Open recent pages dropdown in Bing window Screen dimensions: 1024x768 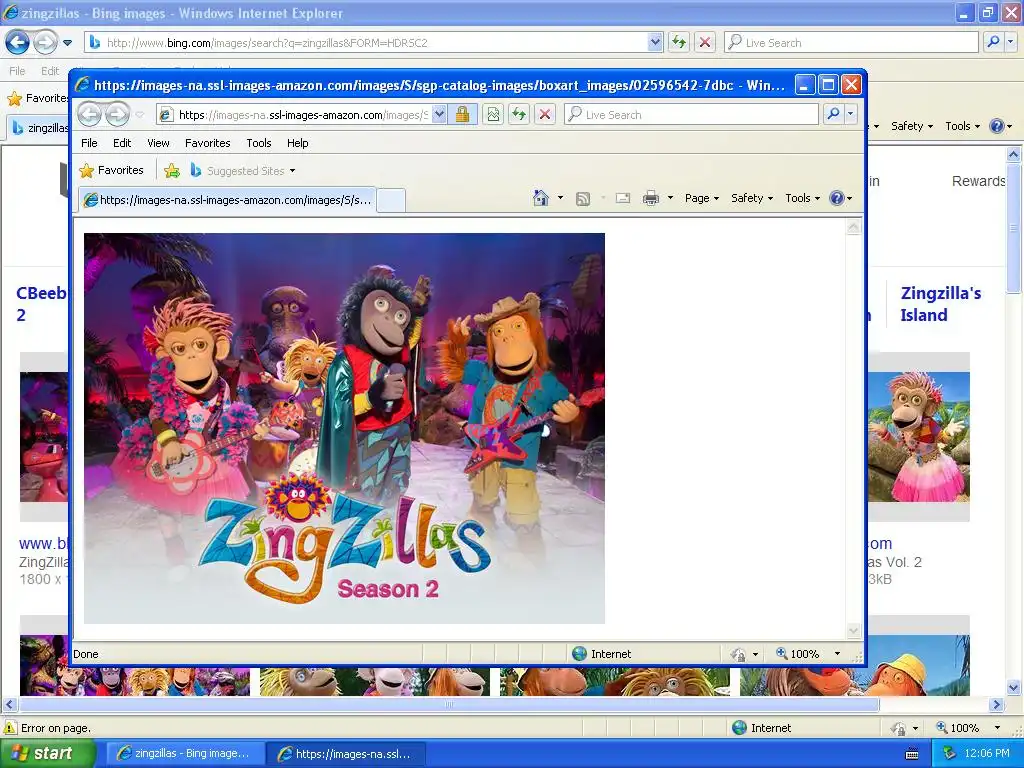(67, 43)
